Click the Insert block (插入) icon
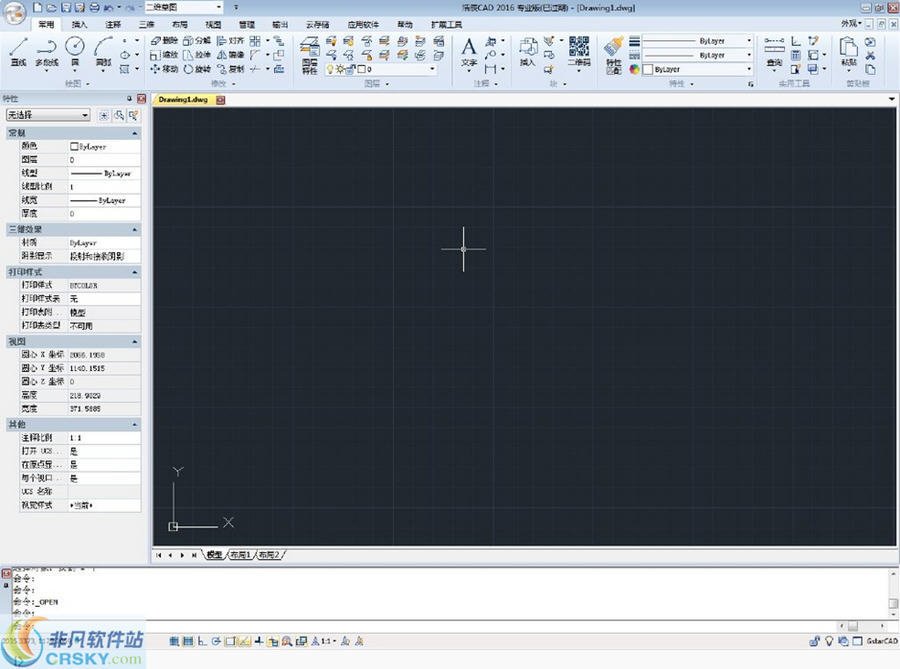 pyautogui.click(x=527, y=52)
